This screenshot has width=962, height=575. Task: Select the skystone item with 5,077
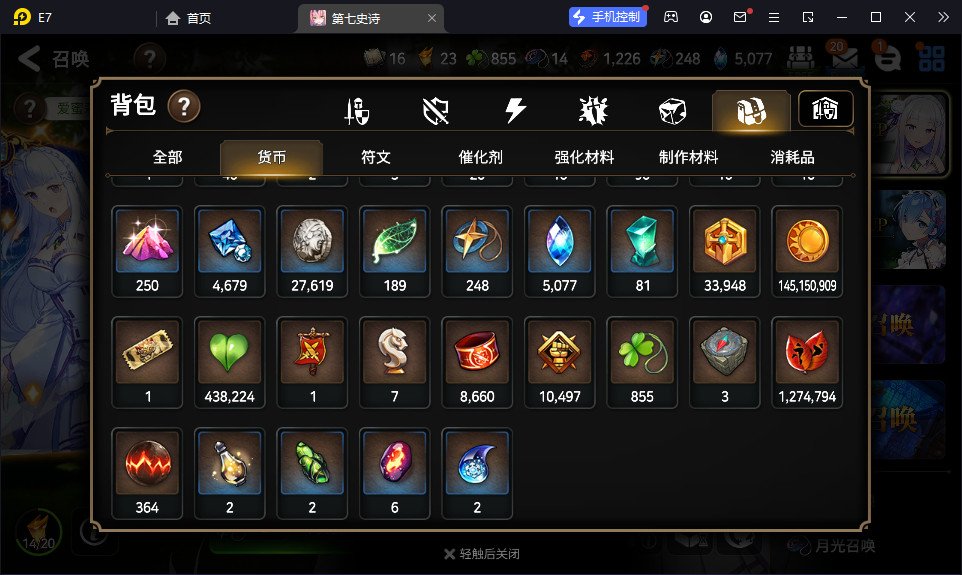560,252
